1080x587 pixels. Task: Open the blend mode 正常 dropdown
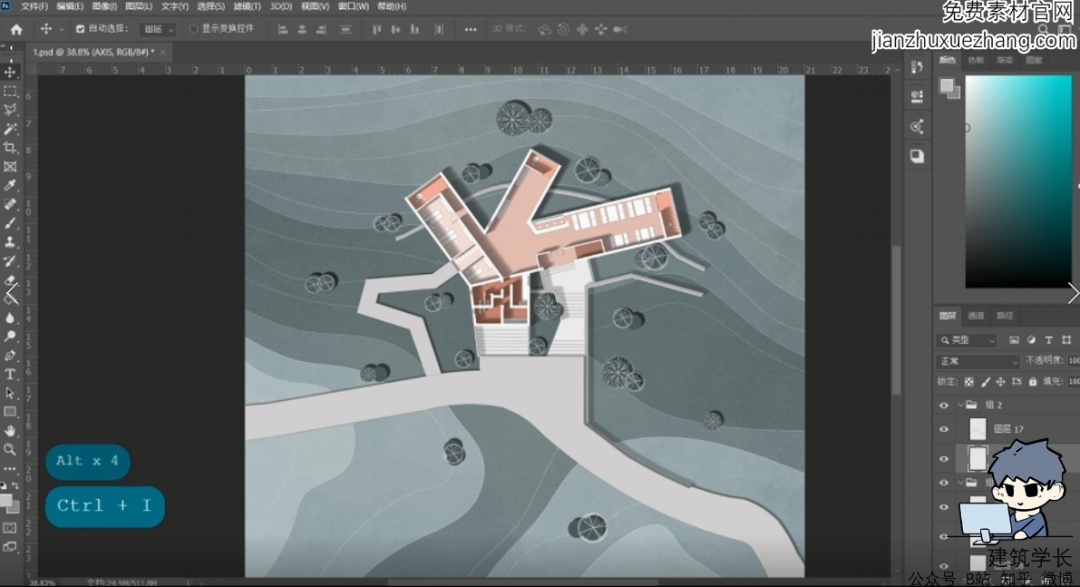point(977,361)
